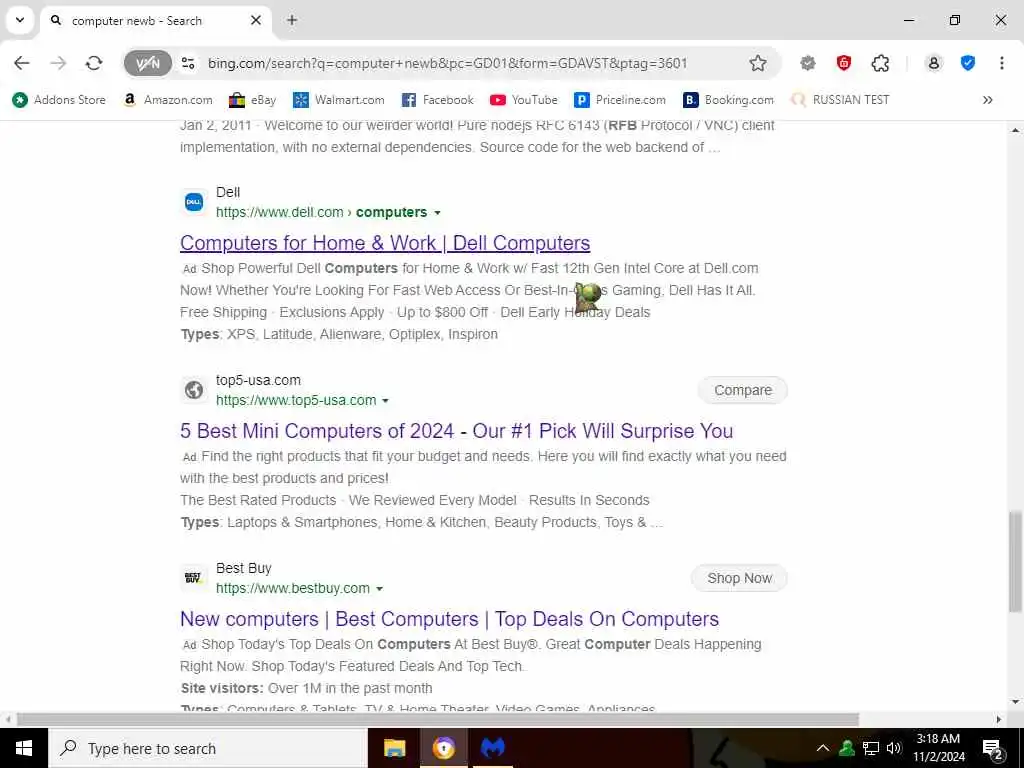Screen dimensions: 1024x768
Task: Open the Priceline.com bookmark
Action: (x=620, y=100)
